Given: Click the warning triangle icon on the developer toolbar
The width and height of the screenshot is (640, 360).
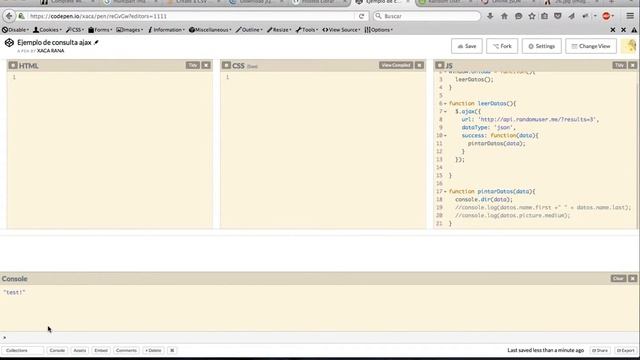Looking at the screenshot, I should point(634,30).
